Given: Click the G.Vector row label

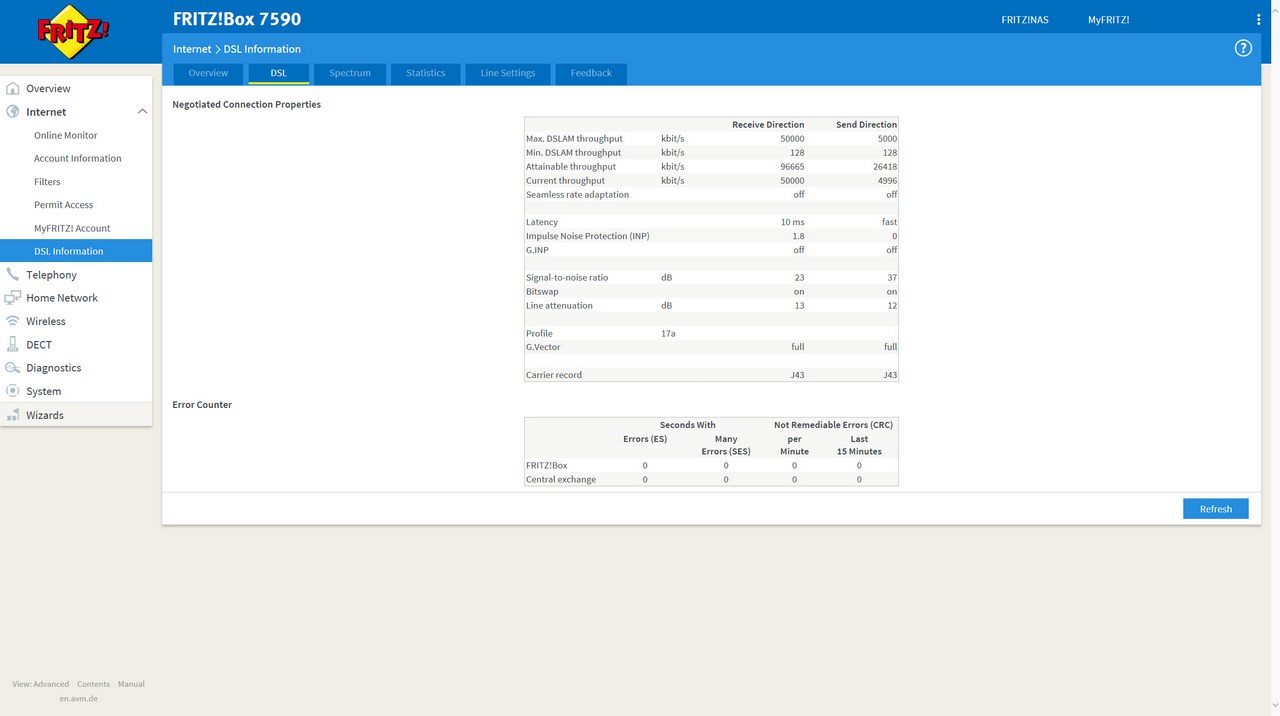Looking at the screenshot, I should 544,347.
